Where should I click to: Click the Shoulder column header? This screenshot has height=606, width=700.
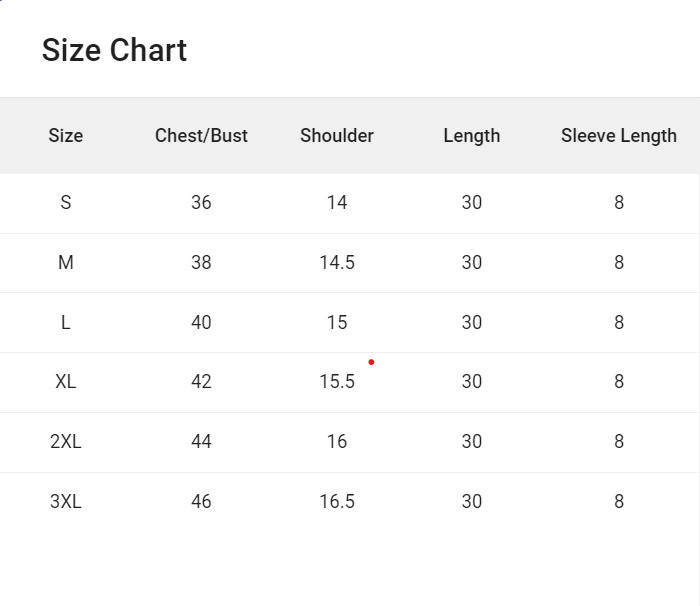click(x=337, y=136)
